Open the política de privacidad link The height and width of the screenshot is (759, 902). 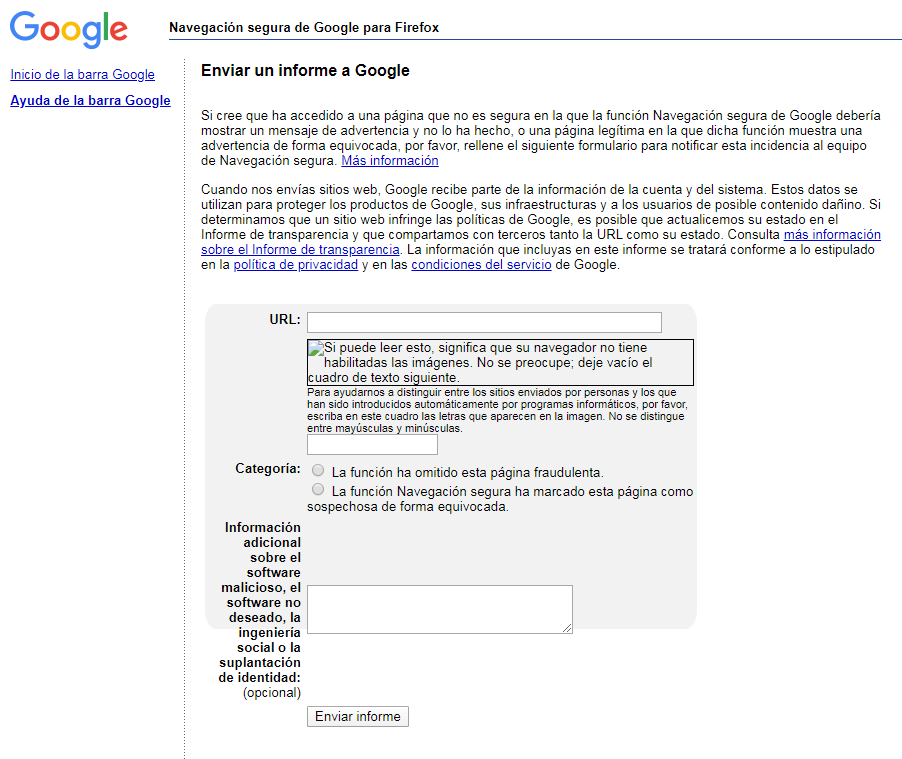[296, 265]
